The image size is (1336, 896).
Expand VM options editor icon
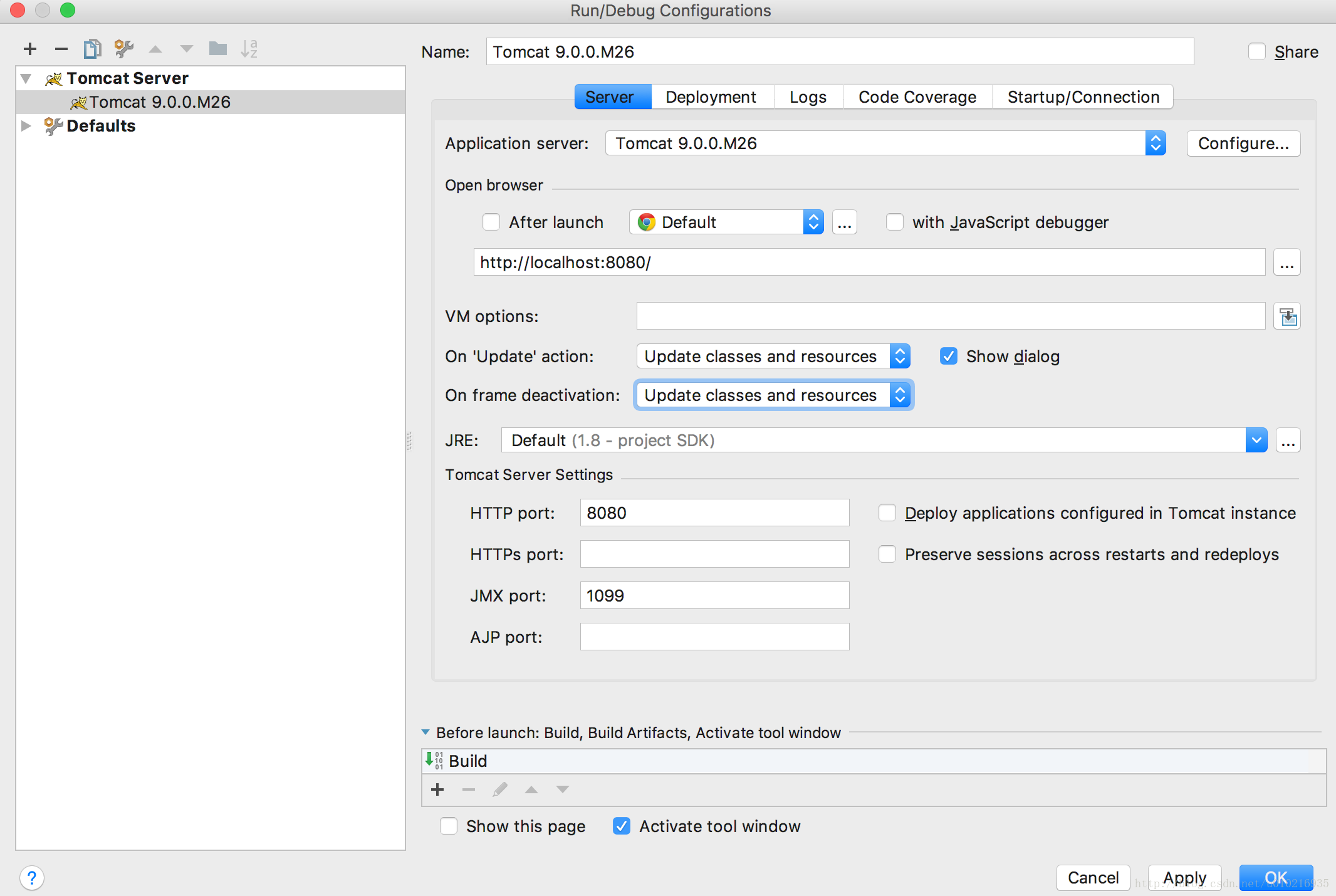pyautogui.click(x=1287, y=316)
